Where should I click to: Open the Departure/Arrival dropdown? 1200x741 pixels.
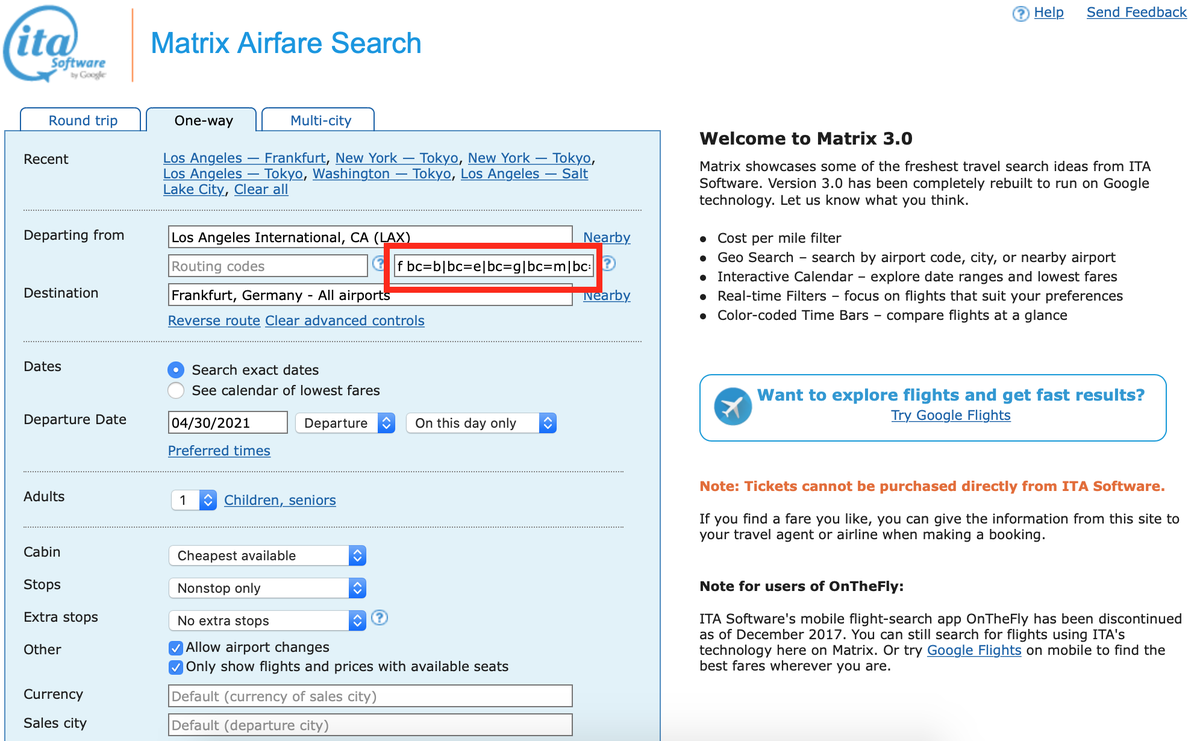346,423
